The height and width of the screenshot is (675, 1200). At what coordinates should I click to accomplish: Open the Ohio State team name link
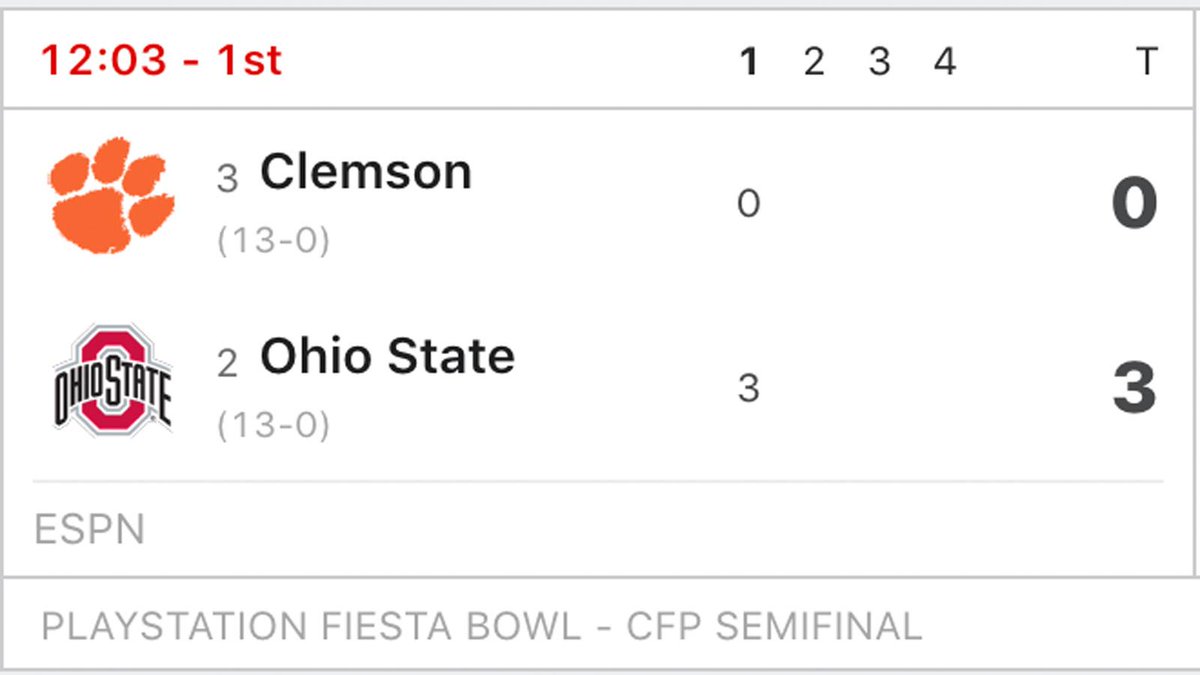[388, 356]
